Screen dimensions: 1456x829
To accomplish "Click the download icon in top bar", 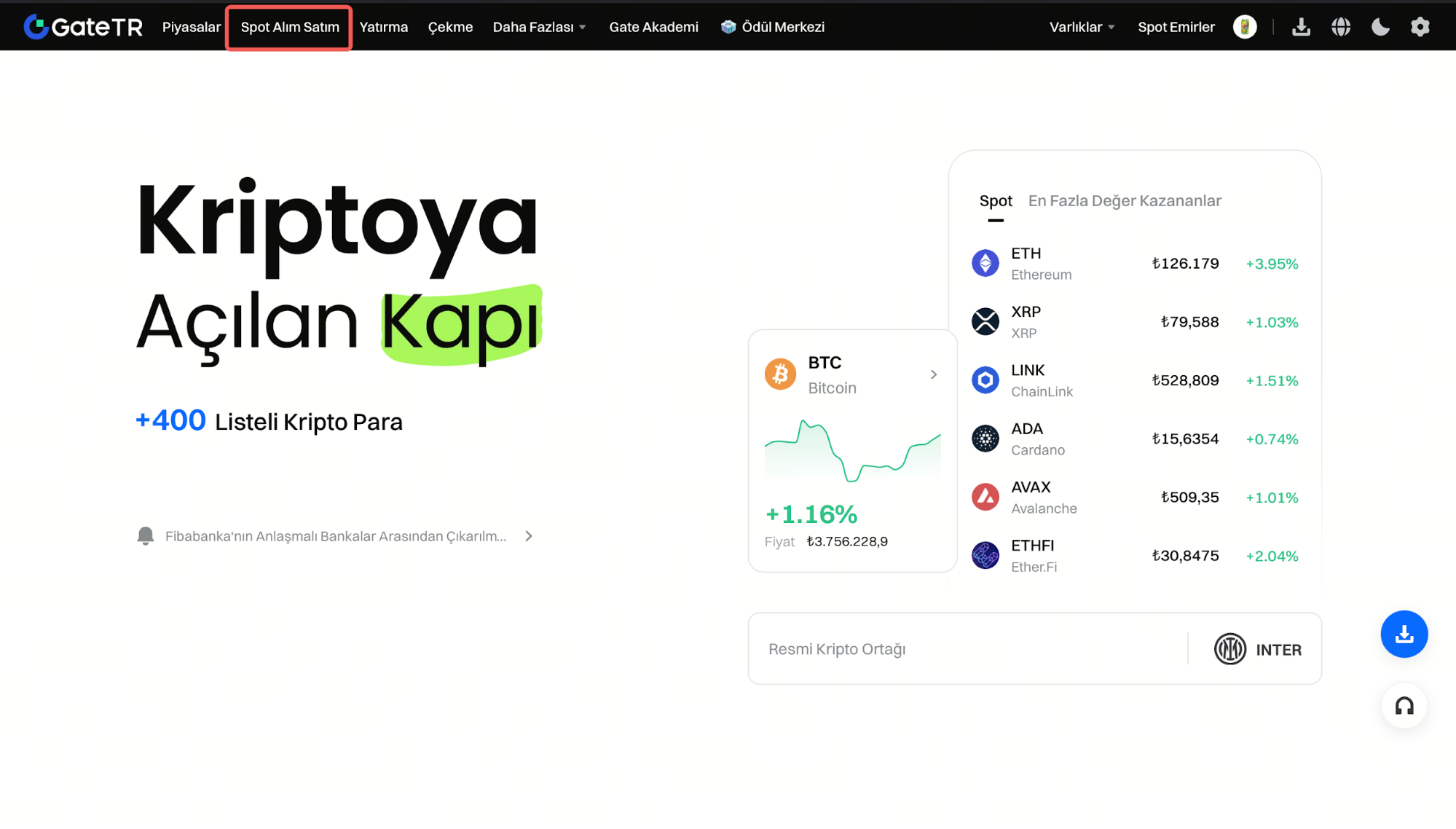I will tap(1301, 27).
